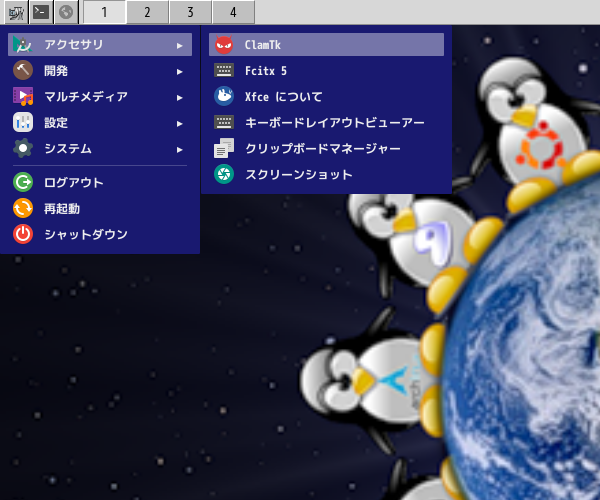The height and width of the screenshot is (500, 600).
Task: Click the orange 再起動 icon
Action: pos(23,208)
